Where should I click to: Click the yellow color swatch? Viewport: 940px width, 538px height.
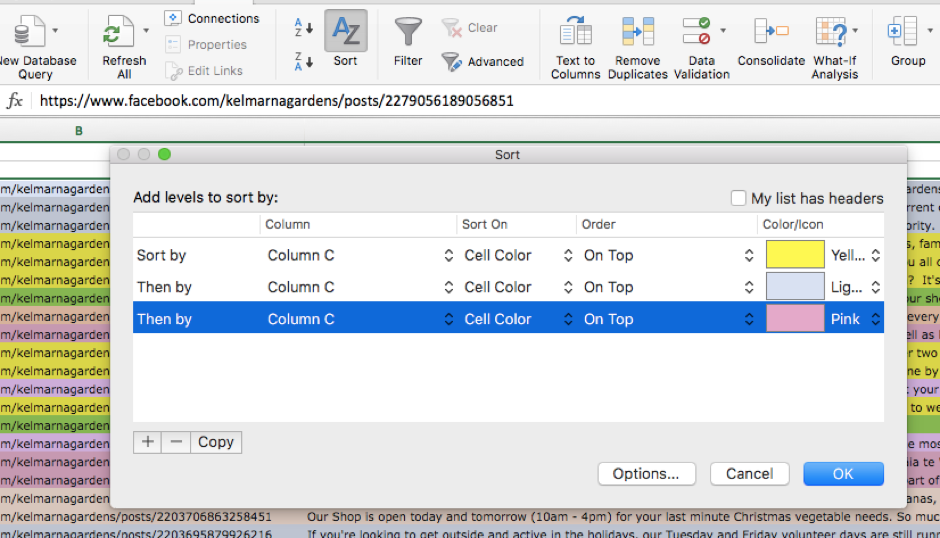tap(795, 255)
